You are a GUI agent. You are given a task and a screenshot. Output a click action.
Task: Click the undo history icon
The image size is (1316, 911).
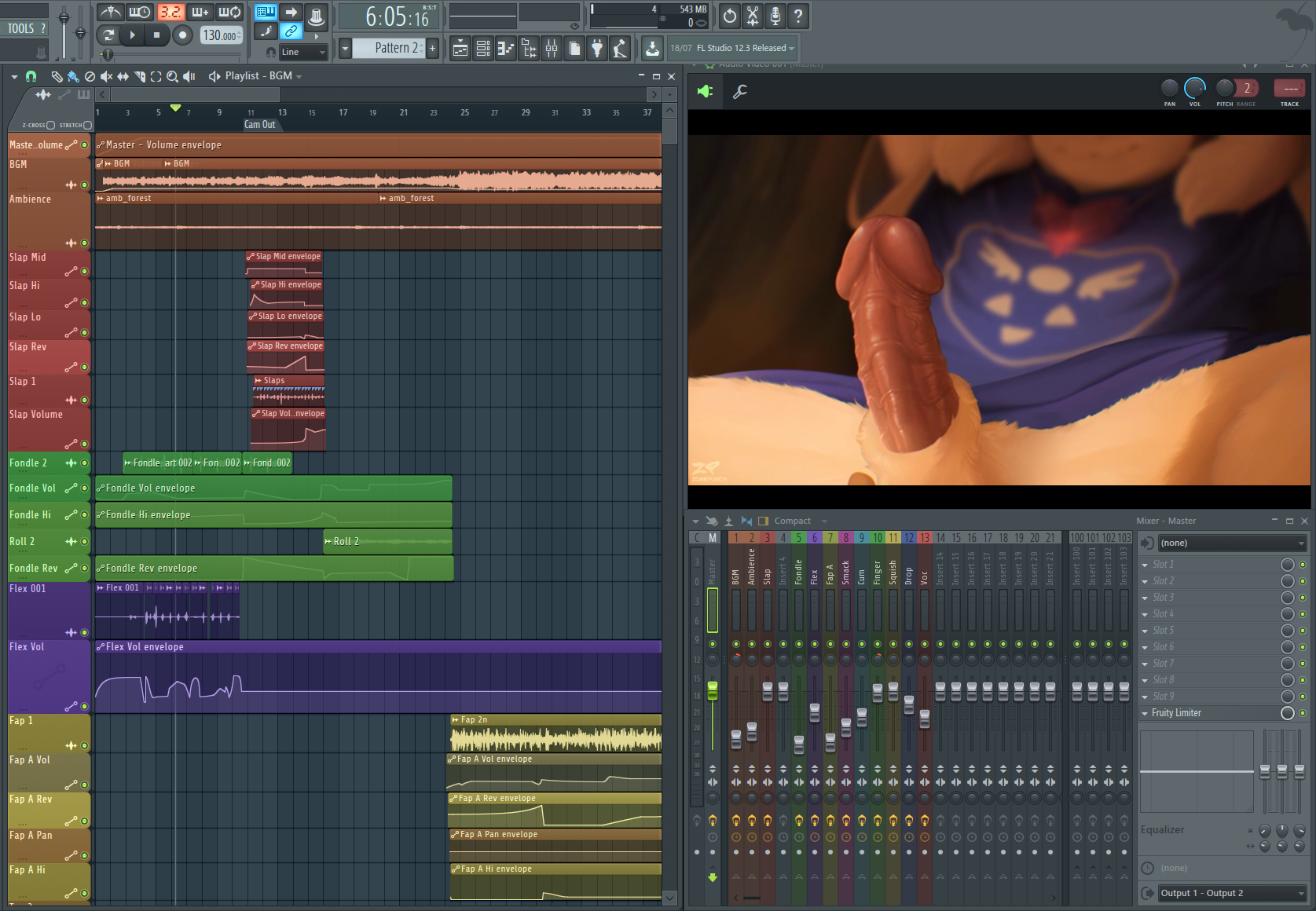tap(730, 16)
